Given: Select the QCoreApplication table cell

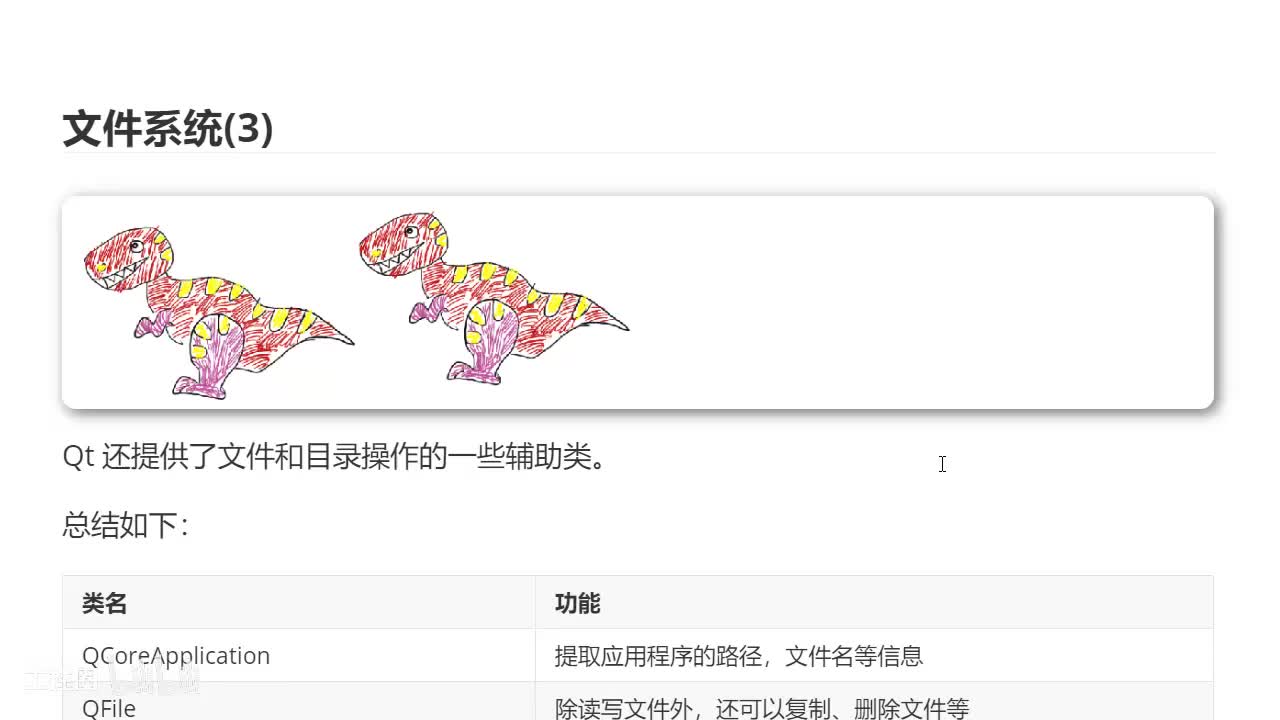Looking at the screenshot, I should 299,656.
